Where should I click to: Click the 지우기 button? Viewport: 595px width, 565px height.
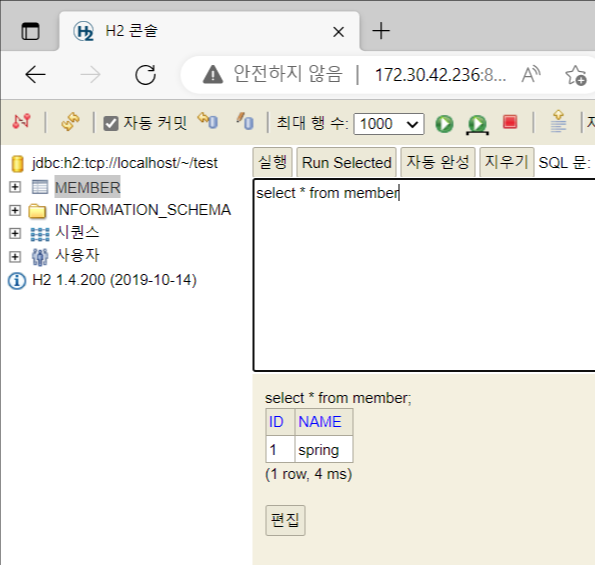click(506, 162)
